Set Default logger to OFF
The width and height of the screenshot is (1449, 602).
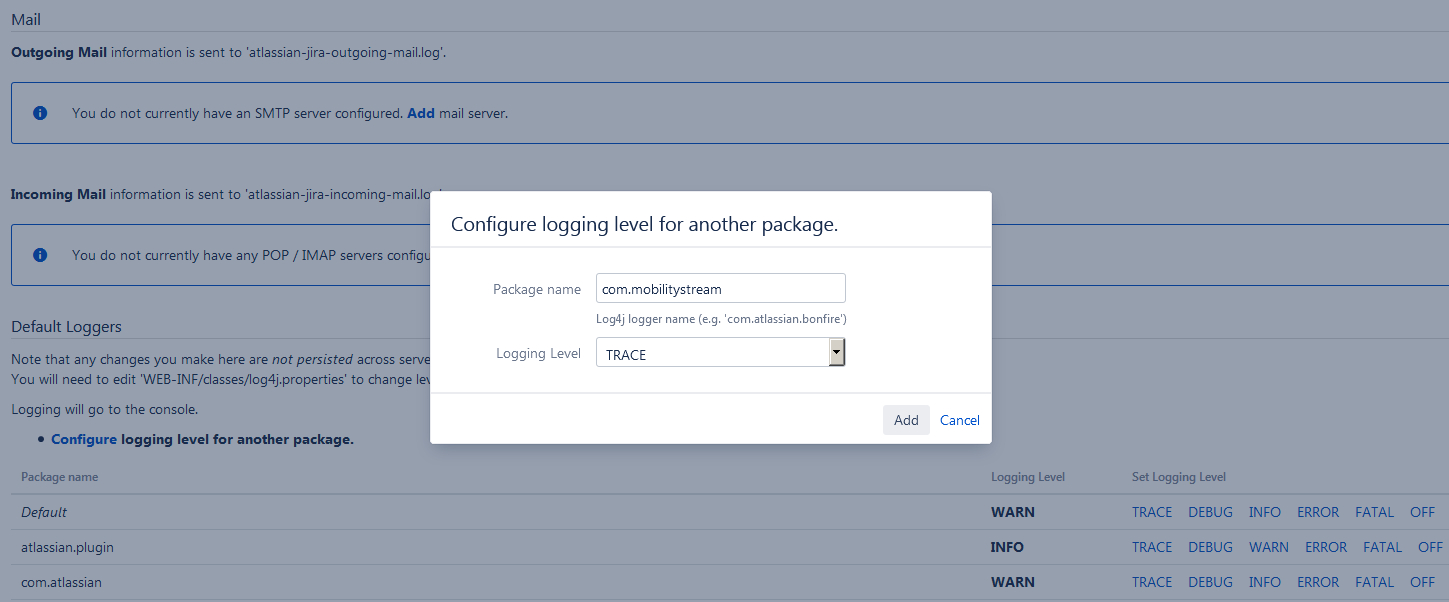tap(1422, 512)
